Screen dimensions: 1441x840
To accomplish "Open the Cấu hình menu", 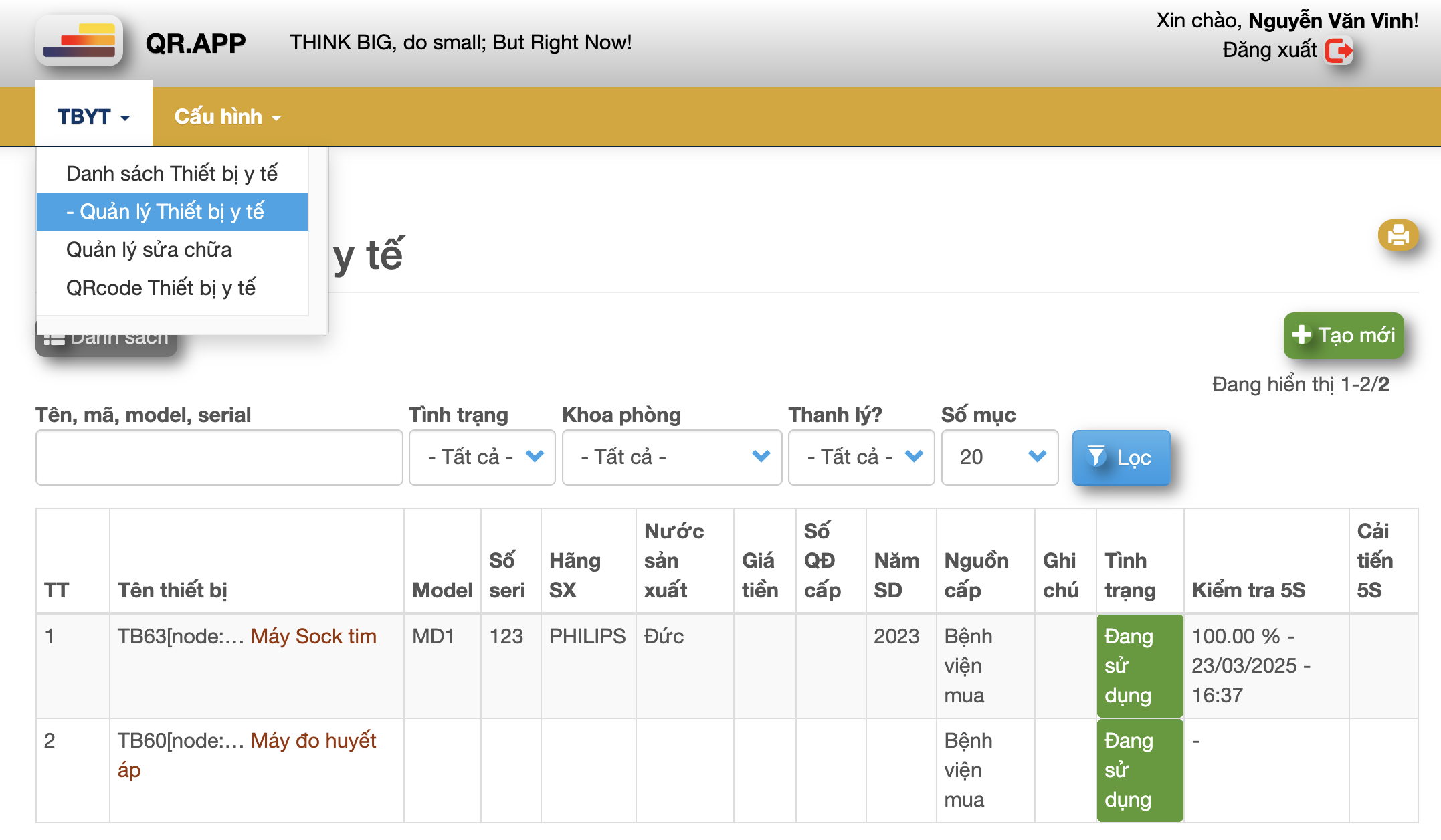I will click(x=227, y=116).
